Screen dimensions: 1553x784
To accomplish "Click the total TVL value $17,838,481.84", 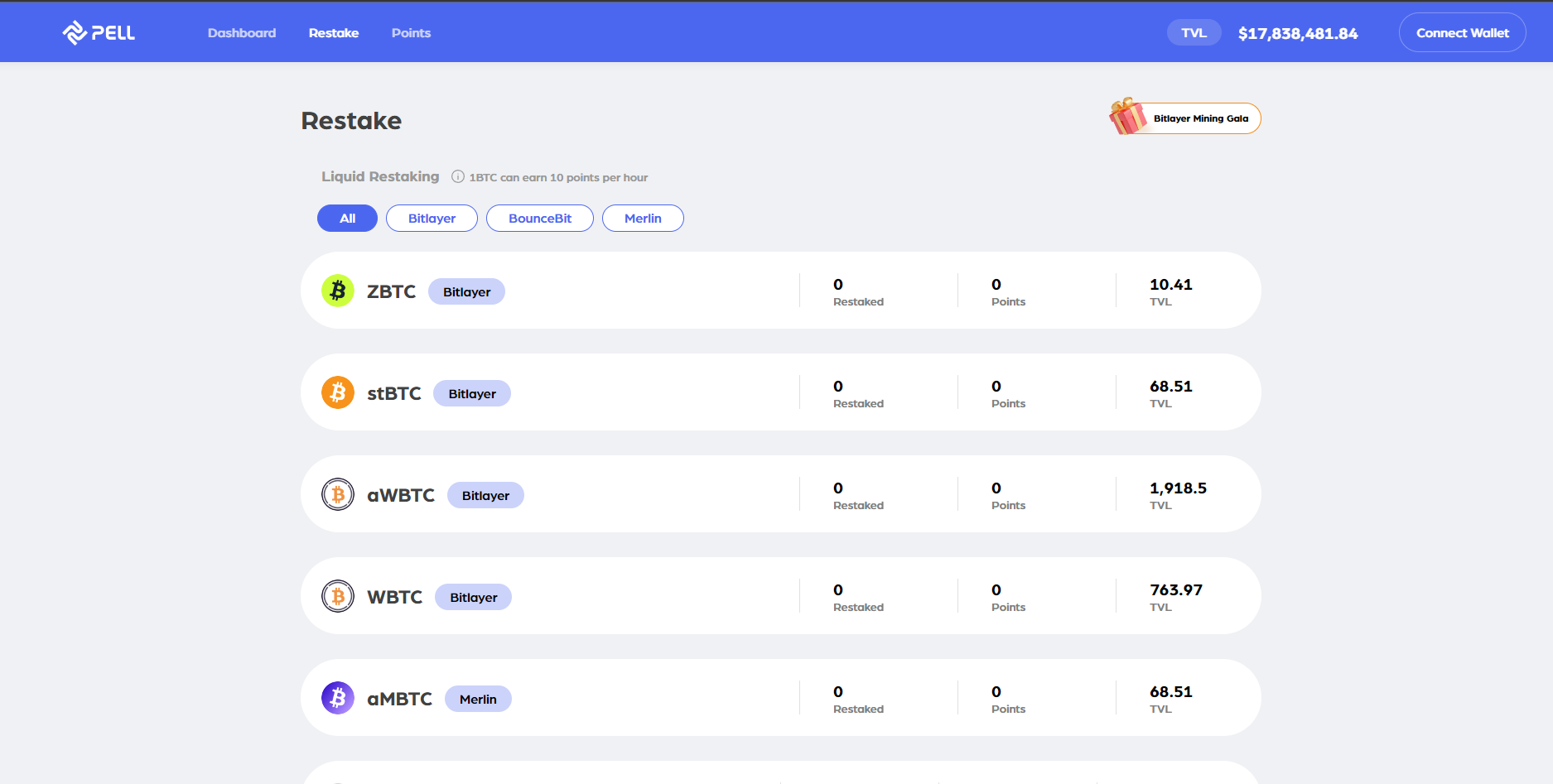I will point(1298,34).
